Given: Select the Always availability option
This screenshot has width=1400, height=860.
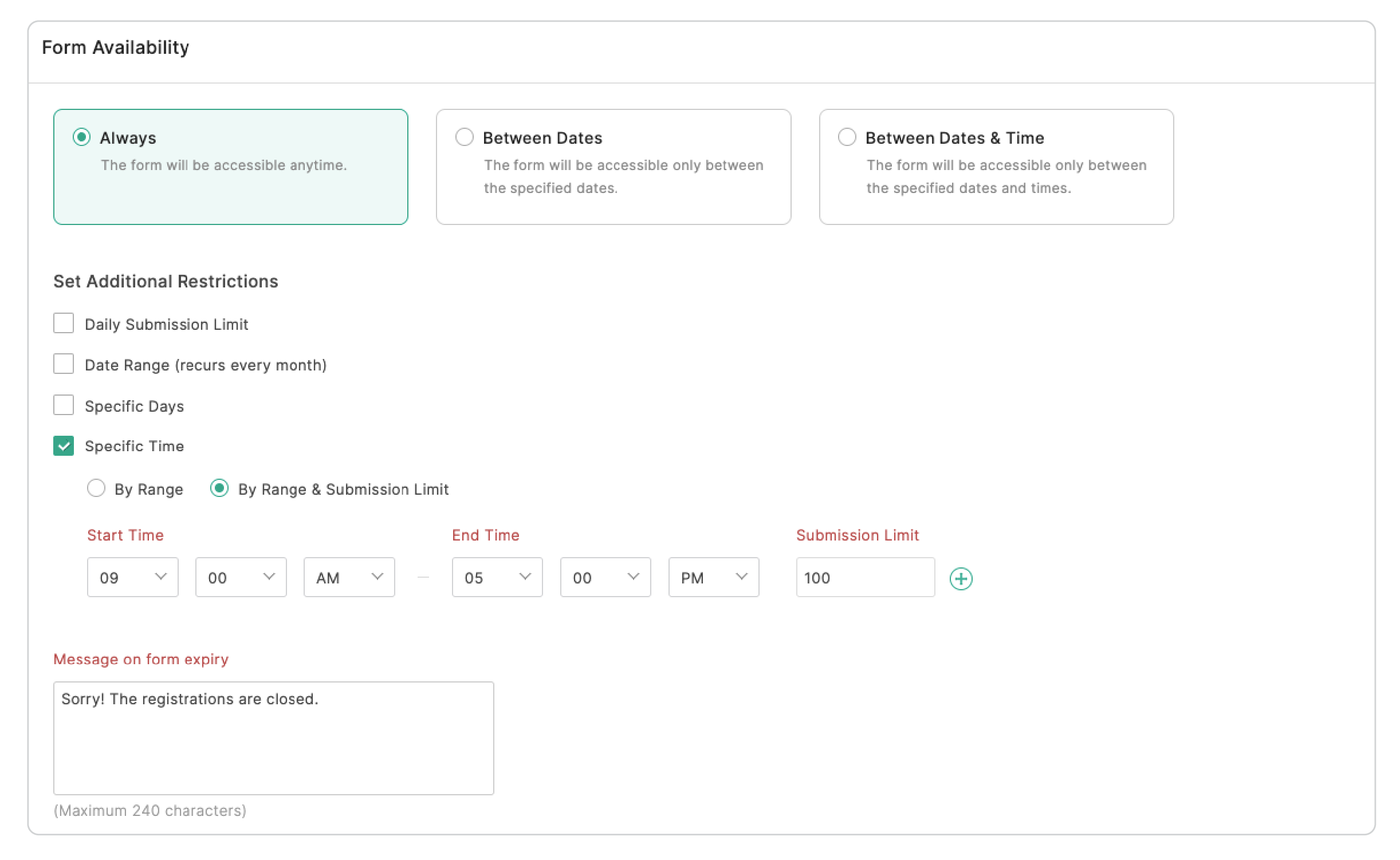Looking at the screenshot, I should point(82,137).
